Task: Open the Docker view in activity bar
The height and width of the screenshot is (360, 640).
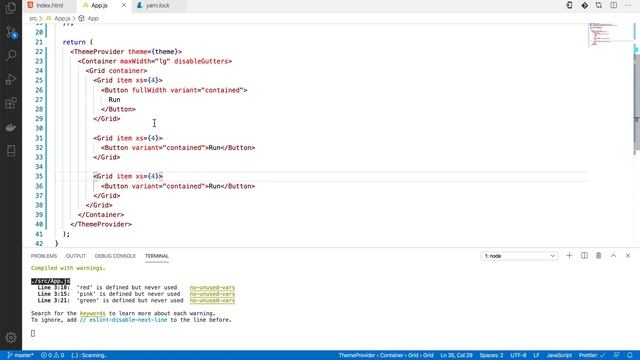Action: [11, 127]
